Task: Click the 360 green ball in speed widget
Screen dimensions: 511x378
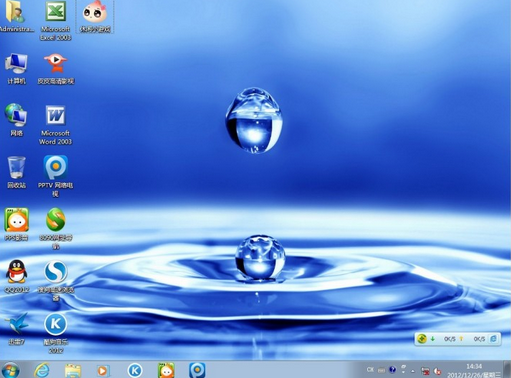Action: click(x=422, y=339)
